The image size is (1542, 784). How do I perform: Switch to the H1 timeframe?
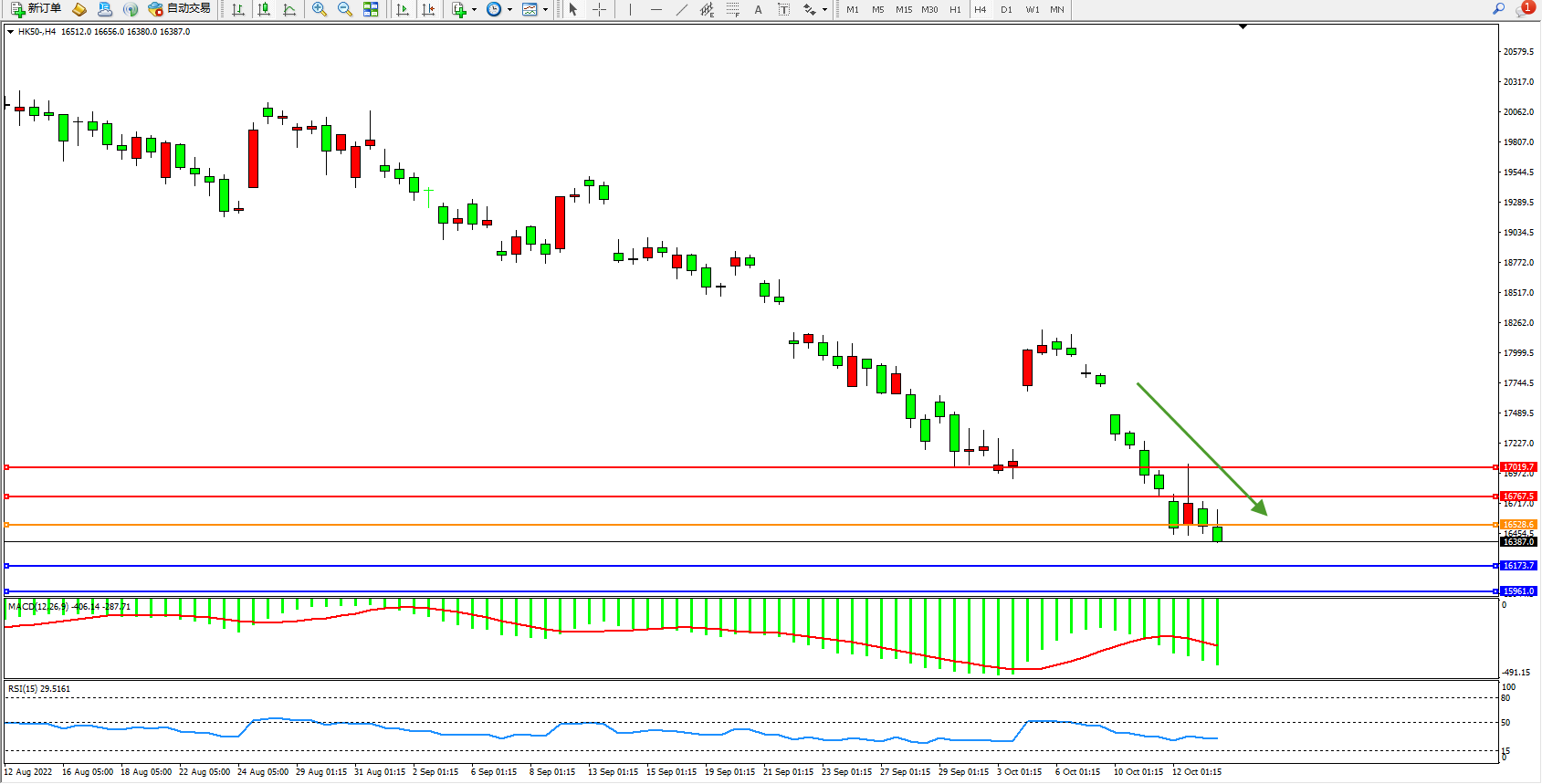[955, 9]
